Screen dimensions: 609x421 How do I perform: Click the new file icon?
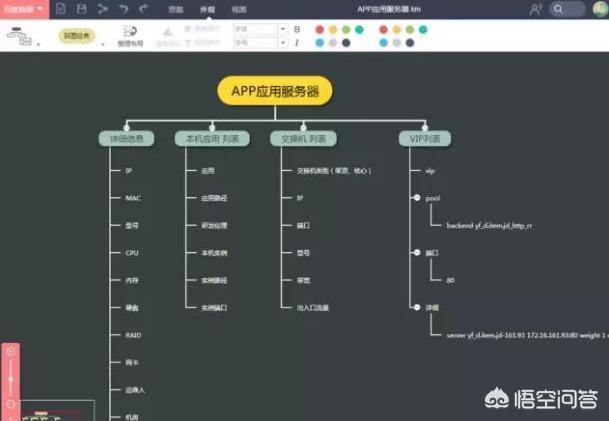point(61,8)
